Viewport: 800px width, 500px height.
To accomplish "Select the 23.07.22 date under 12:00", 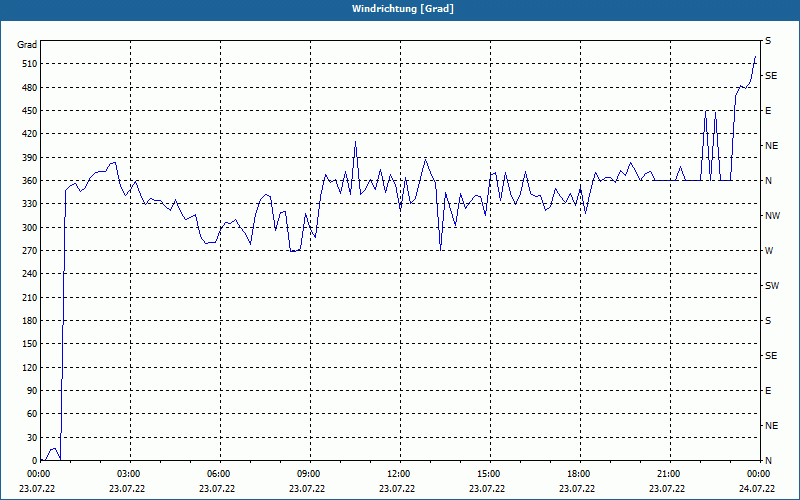I will click(x=397, y=488).
